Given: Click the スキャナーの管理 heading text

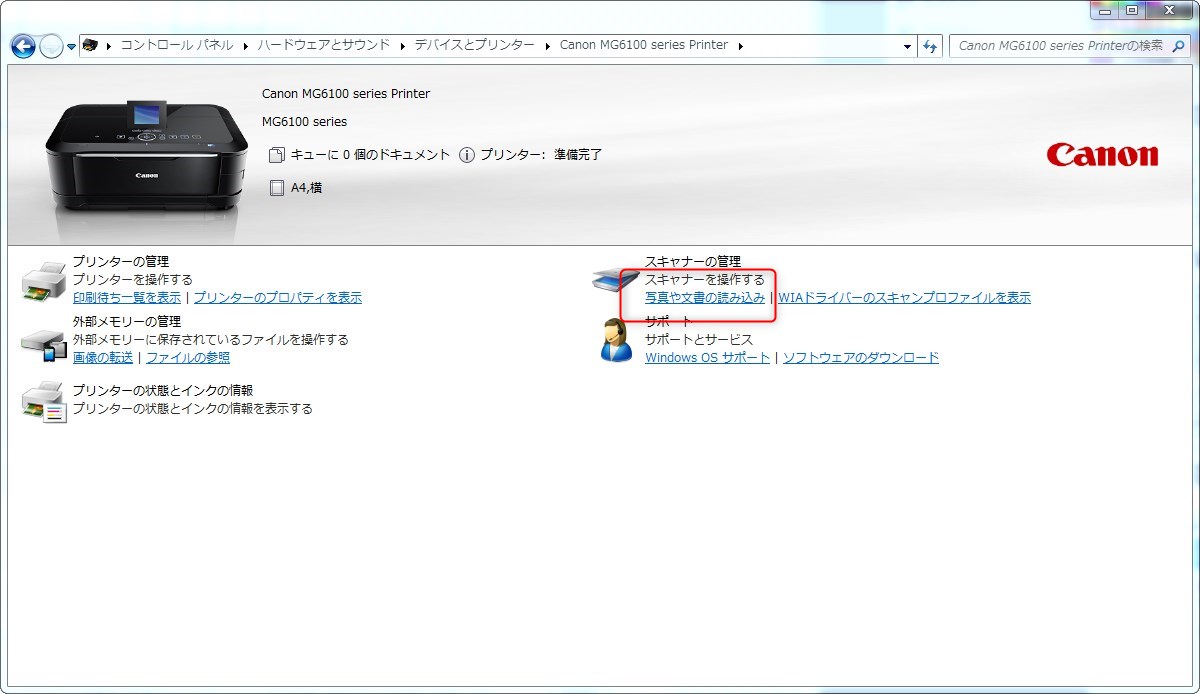Looking at the screenshot, I should coord(693,262).
